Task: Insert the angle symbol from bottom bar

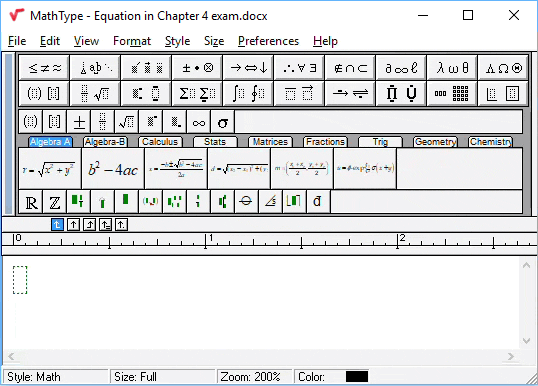Action: 270,201
